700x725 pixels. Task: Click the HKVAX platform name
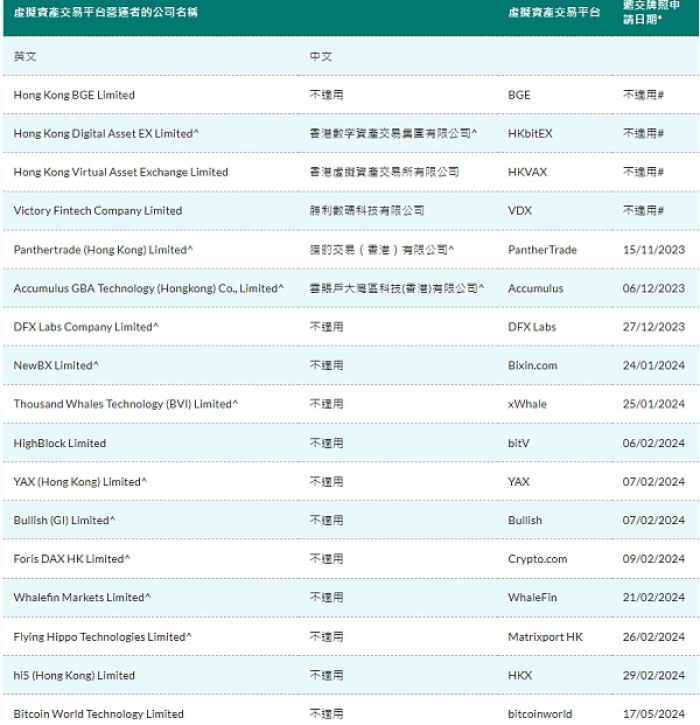pos(528,172)
